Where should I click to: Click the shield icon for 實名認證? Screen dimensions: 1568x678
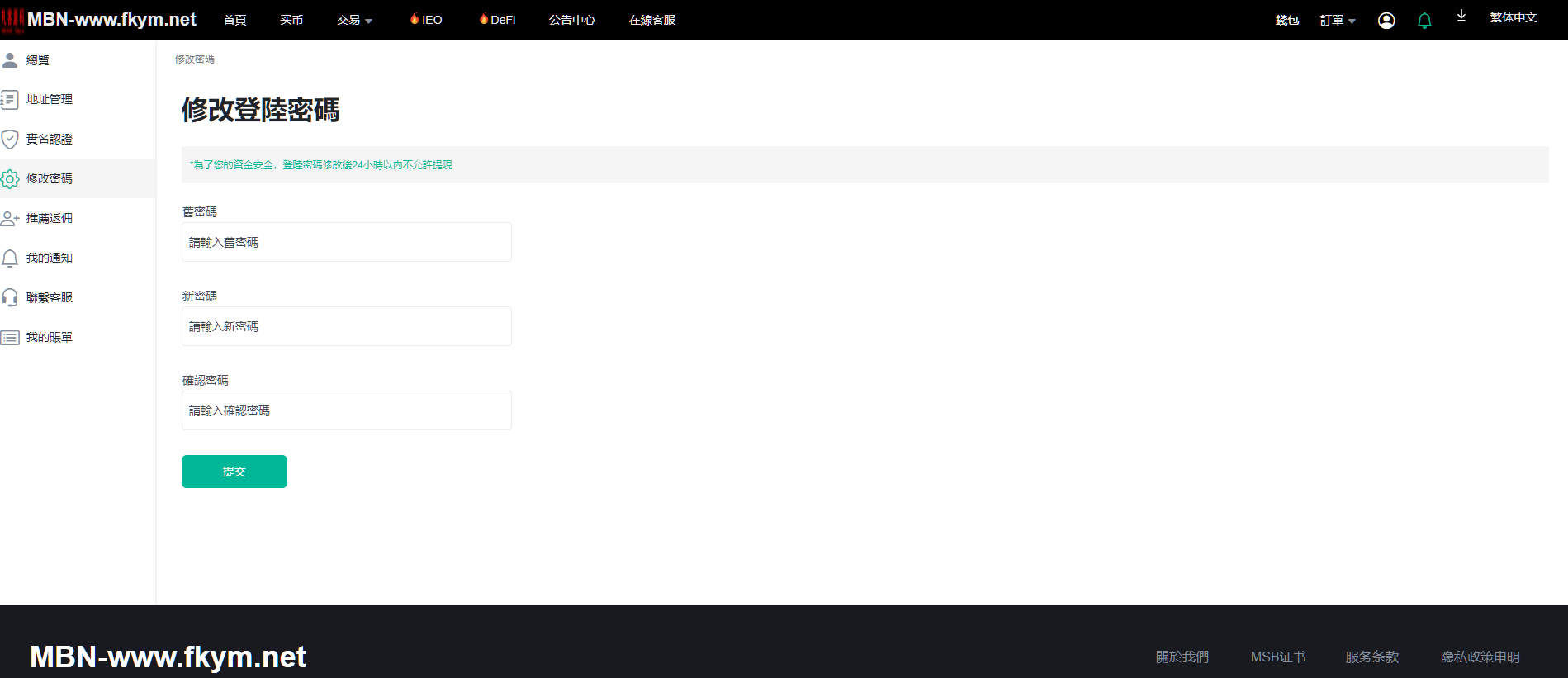pyautogui.click(x=10, y=139)
